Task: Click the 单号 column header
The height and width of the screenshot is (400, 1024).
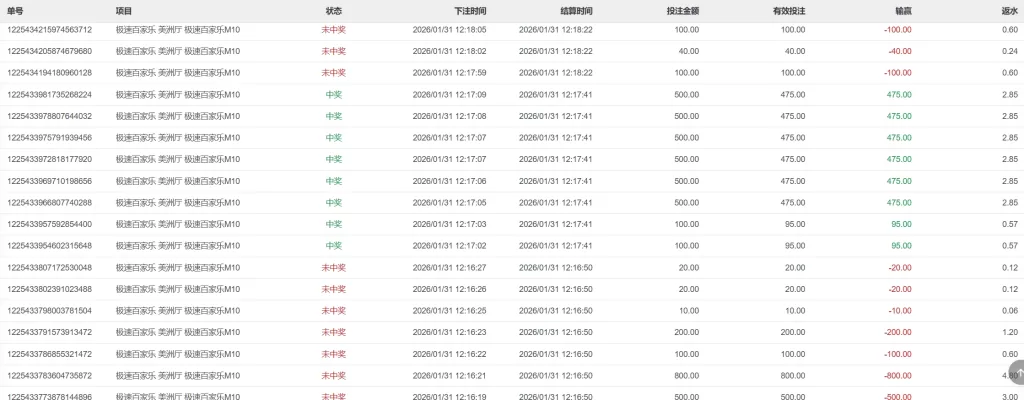Action: (15, 10)
